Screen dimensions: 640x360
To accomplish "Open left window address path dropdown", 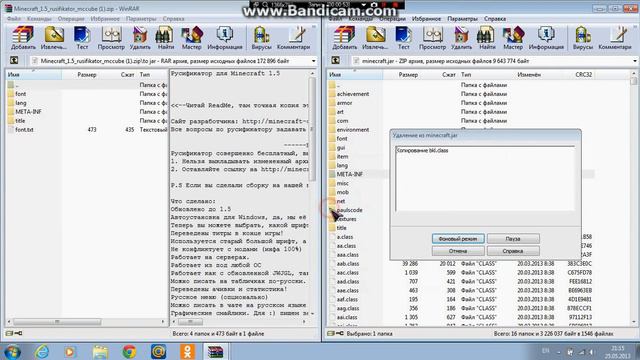I will 313,61.
